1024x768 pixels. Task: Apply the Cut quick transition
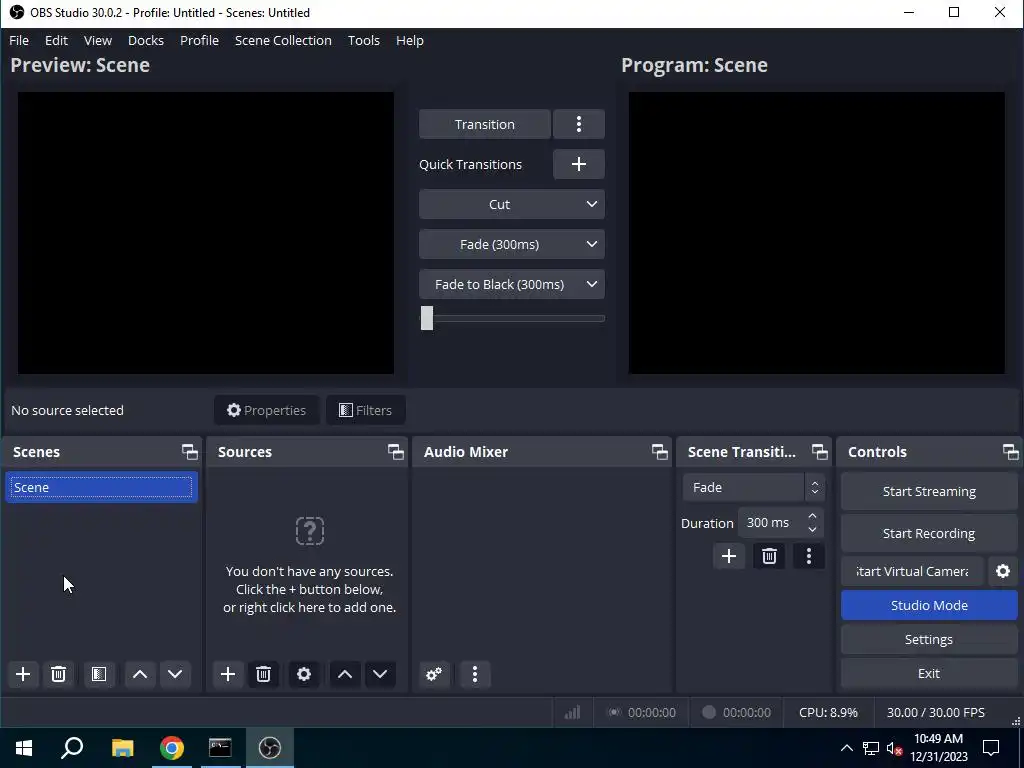500,204
